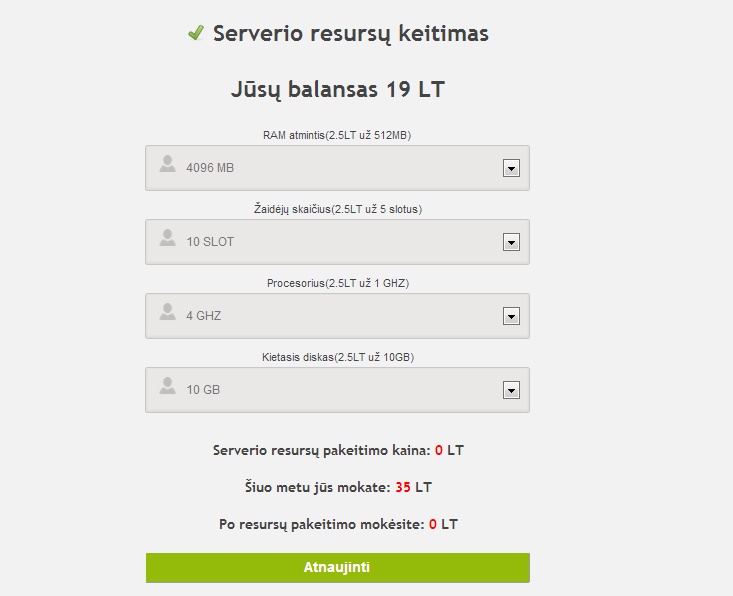
Task: Click the Serverio resursų keitimas heading
Action: click(x=351, y=34)
